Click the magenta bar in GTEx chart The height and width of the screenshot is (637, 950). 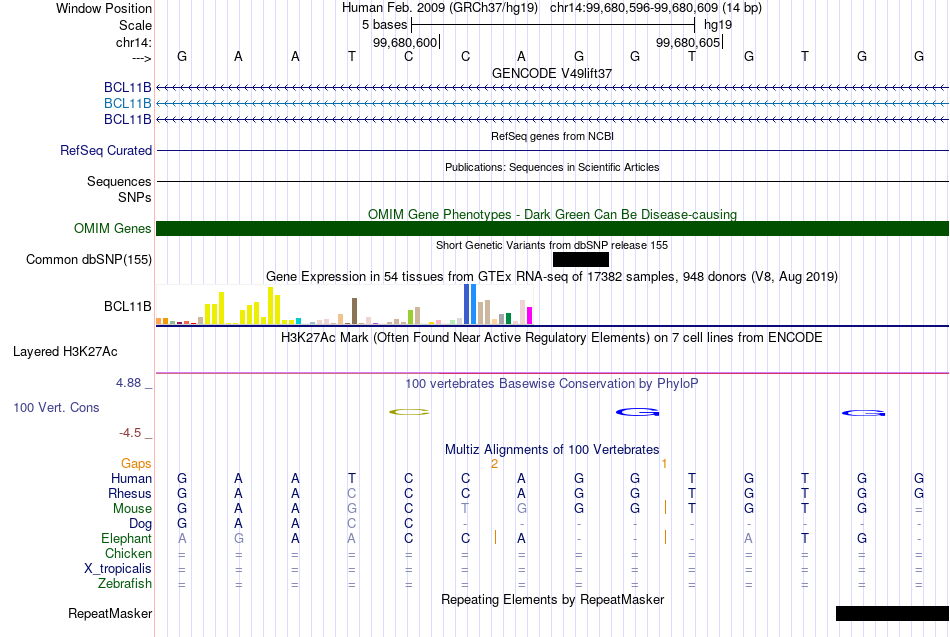tap(529, 316)
